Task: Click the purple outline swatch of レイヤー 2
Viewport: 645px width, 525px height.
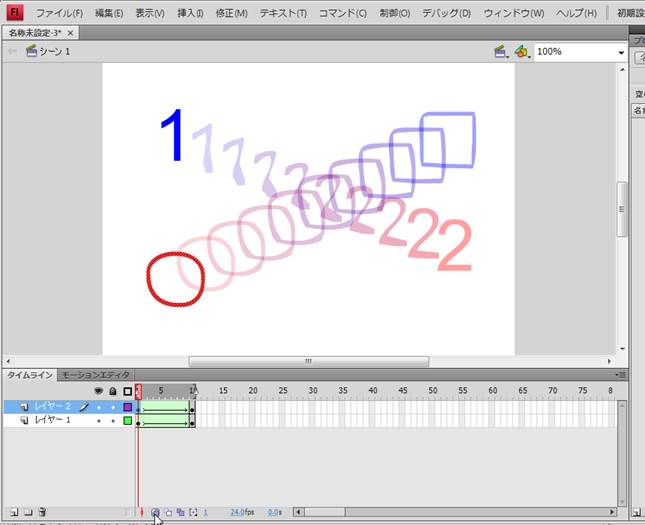Action: tap(127, 407)
